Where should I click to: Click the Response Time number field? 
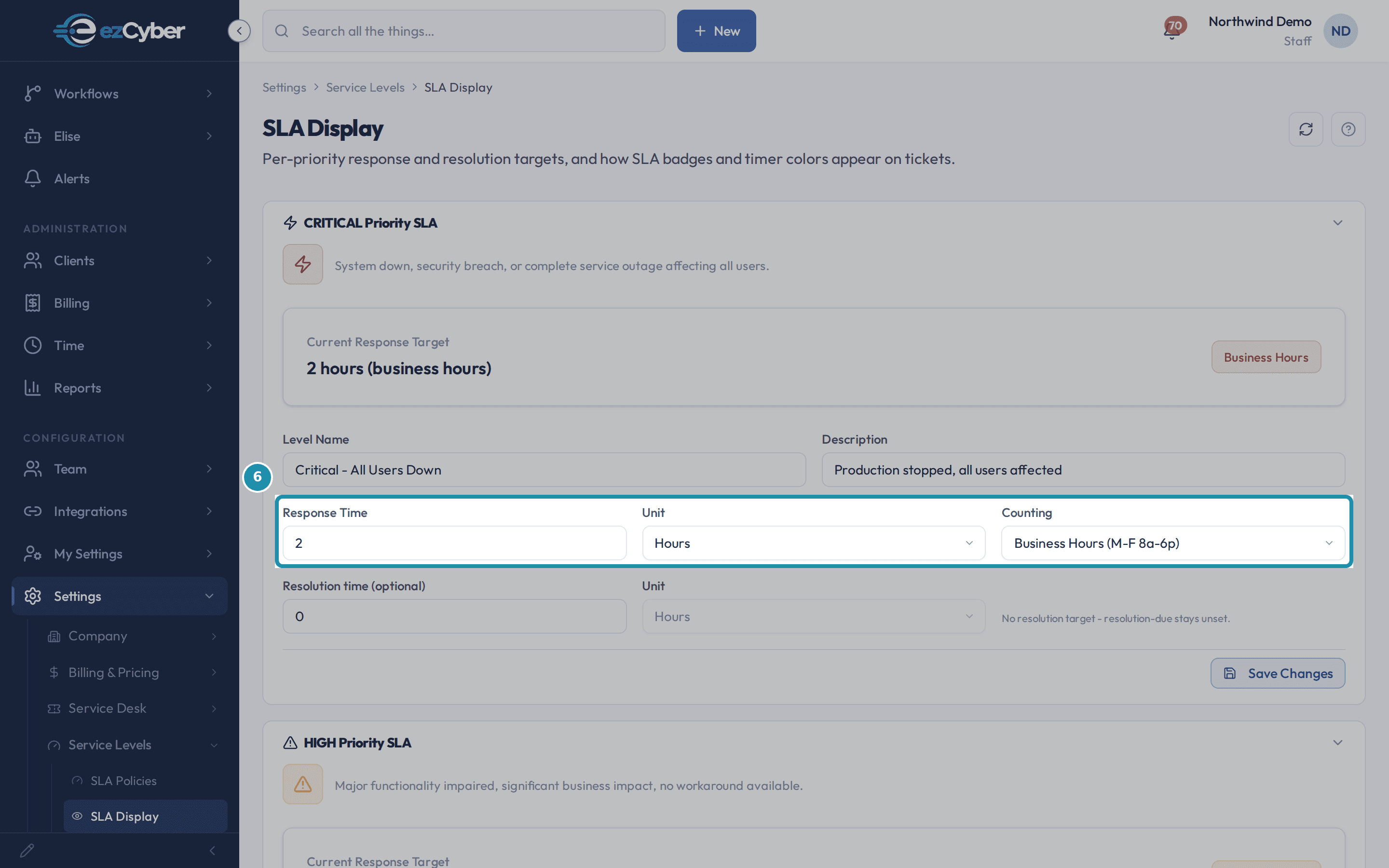click(455, 543)
